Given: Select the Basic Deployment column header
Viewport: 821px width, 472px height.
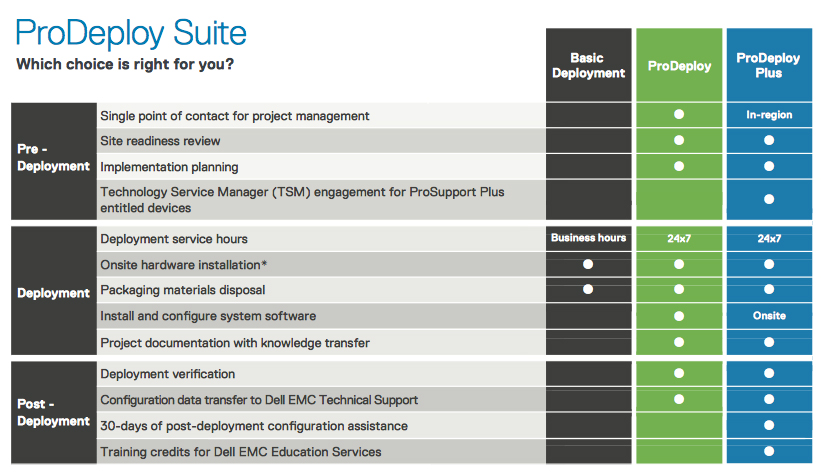Looking at the screenshot, I should pyautogui.click(x=589, y=65).
